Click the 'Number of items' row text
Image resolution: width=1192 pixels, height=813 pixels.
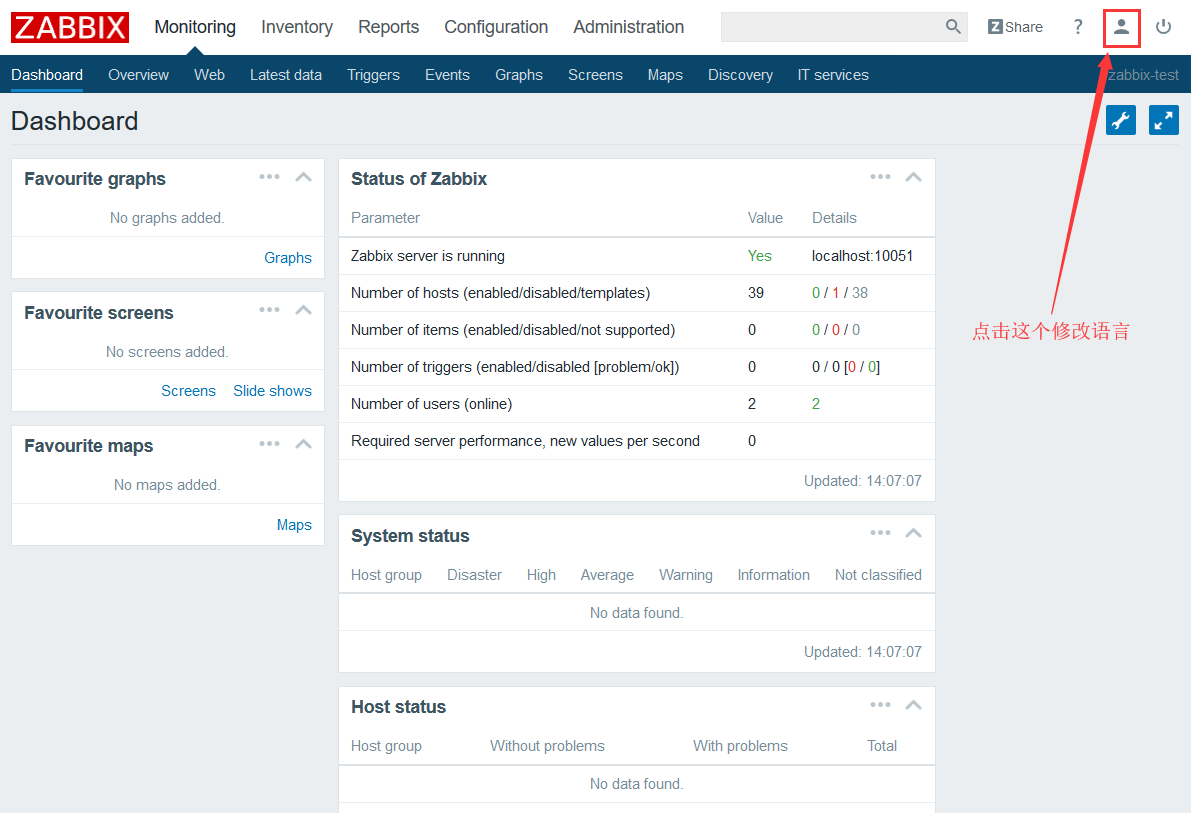512,330
